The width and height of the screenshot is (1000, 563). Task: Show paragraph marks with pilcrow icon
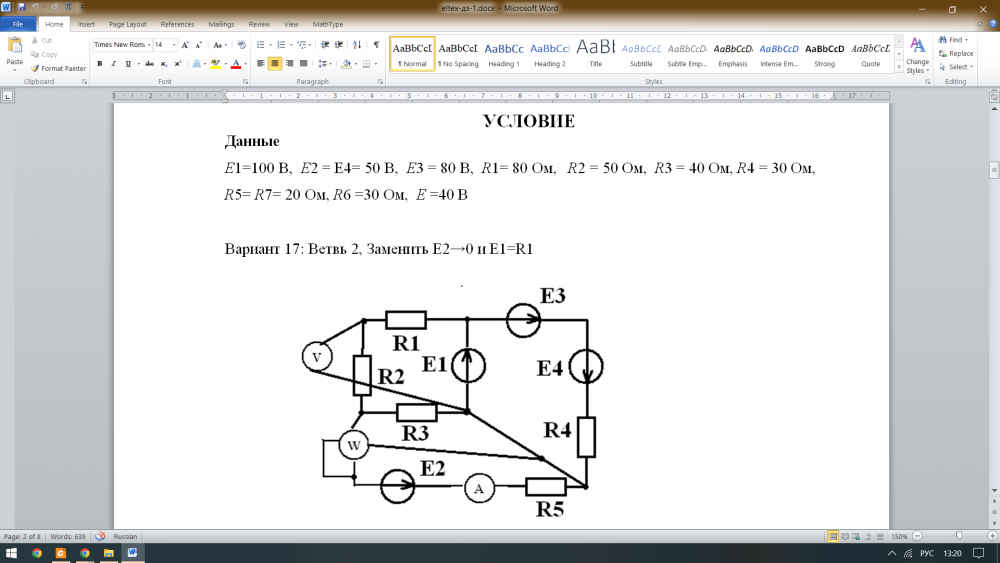(376, 45)
